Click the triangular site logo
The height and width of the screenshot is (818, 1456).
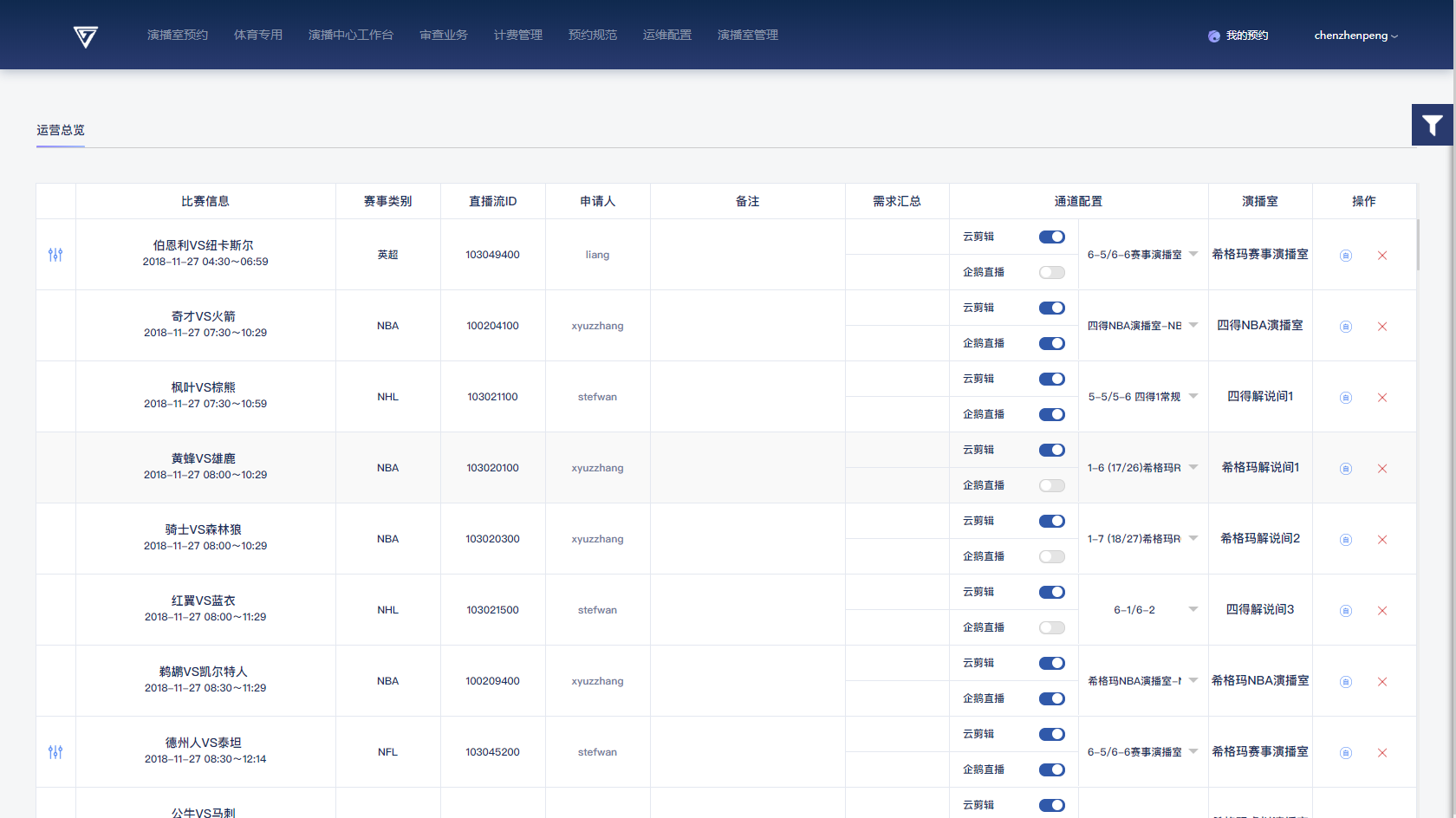pos(86,36)
